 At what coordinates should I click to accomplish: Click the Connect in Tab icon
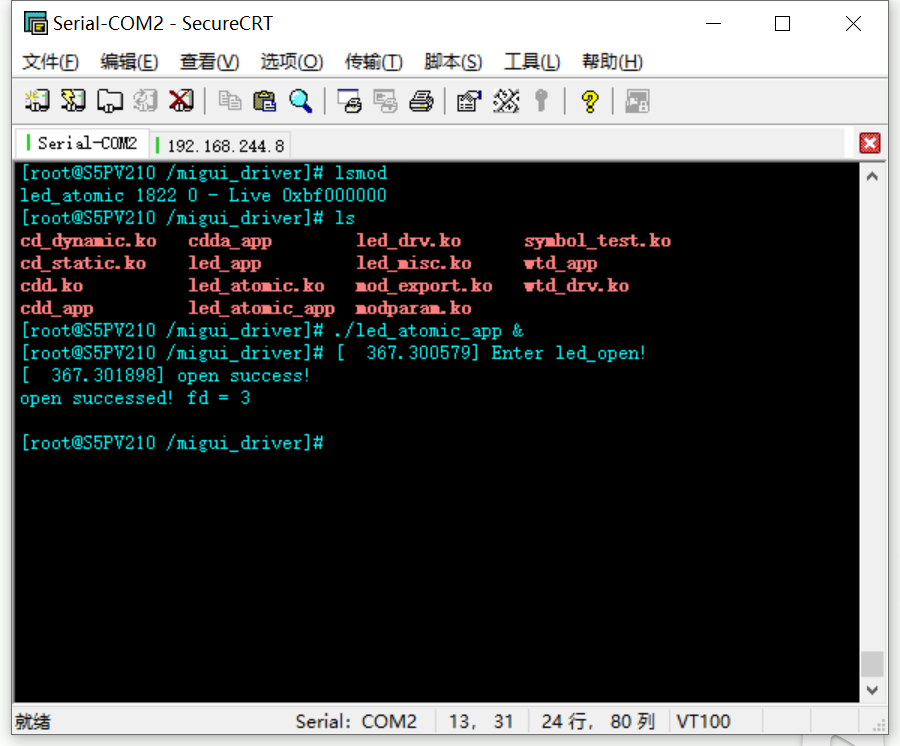pyautogui.click(x=109, y=101)
